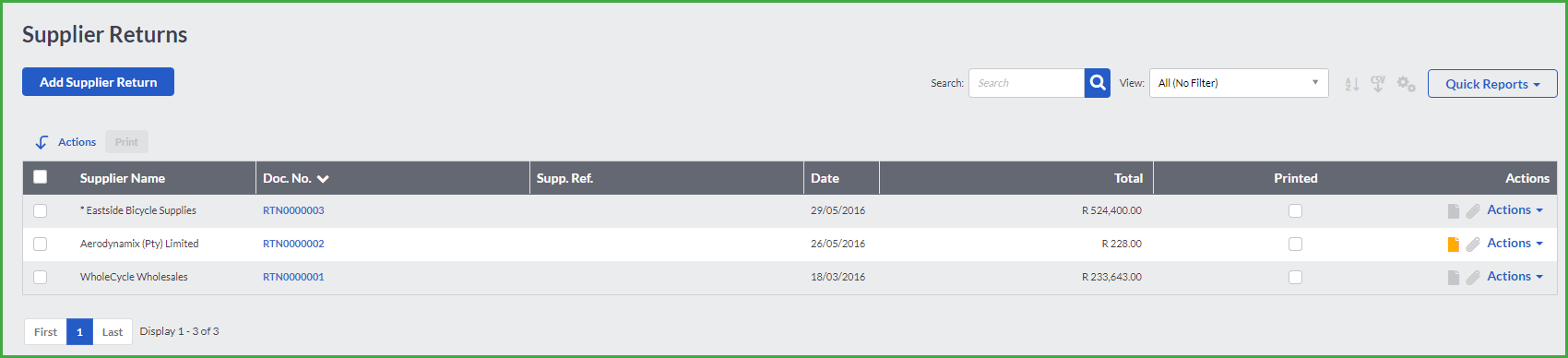The width and height of the screenshot is (1568, 358).
Task: Click the paperclip attachment icon for RTN0000003
Action: (x=1473, y=211)
